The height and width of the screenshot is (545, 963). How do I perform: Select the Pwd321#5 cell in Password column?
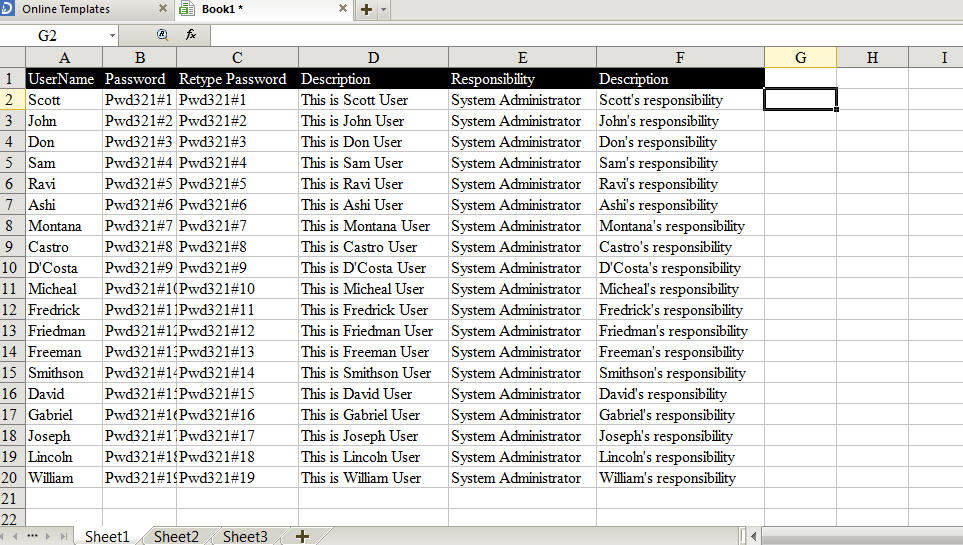click(x=139, y=184)
